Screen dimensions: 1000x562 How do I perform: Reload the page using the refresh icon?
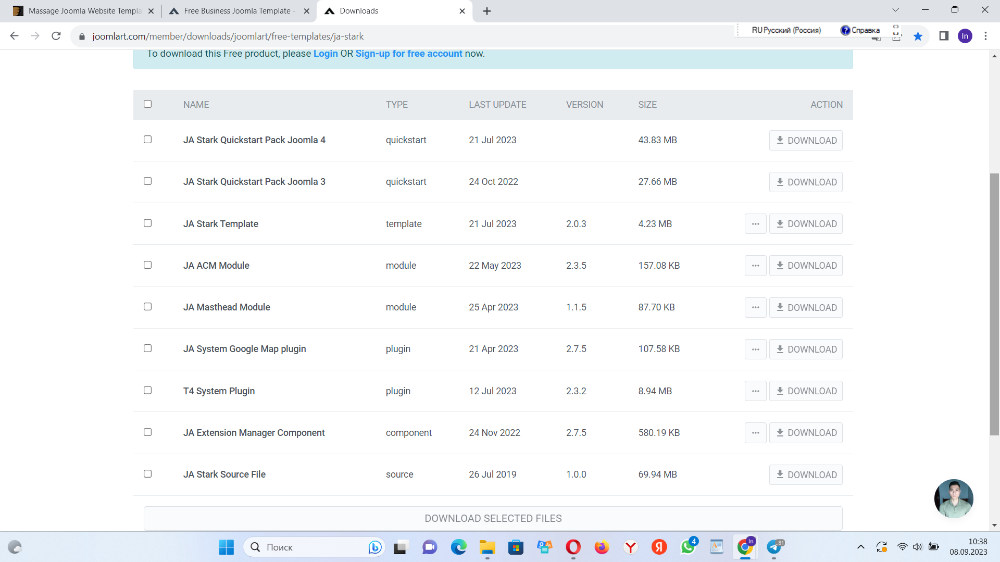click(x=57, y=36)
